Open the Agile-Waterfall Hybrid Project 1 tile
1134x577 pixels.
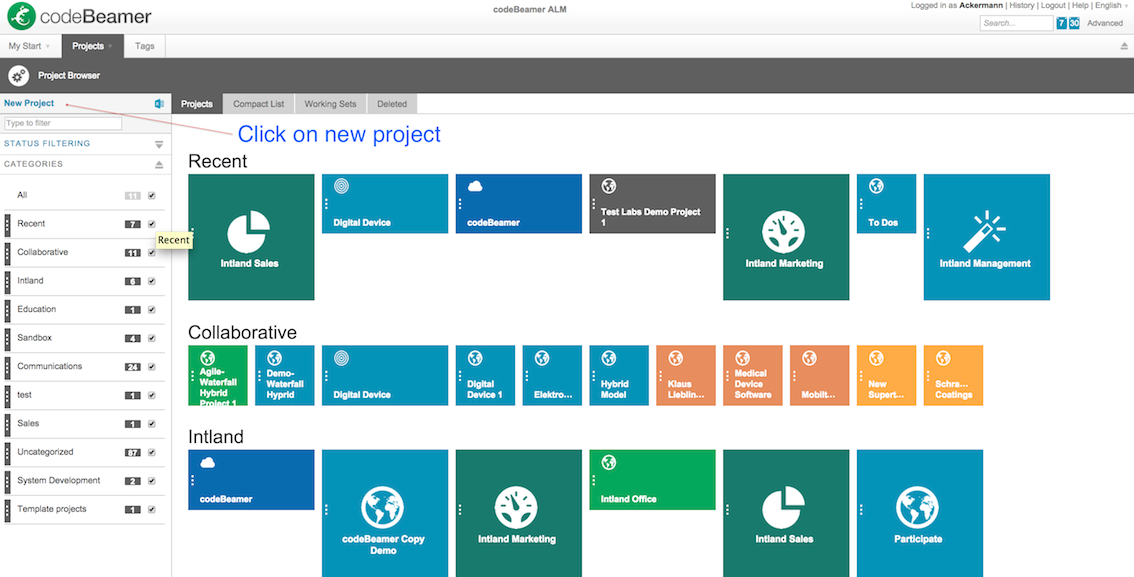(x=218, y=375)
